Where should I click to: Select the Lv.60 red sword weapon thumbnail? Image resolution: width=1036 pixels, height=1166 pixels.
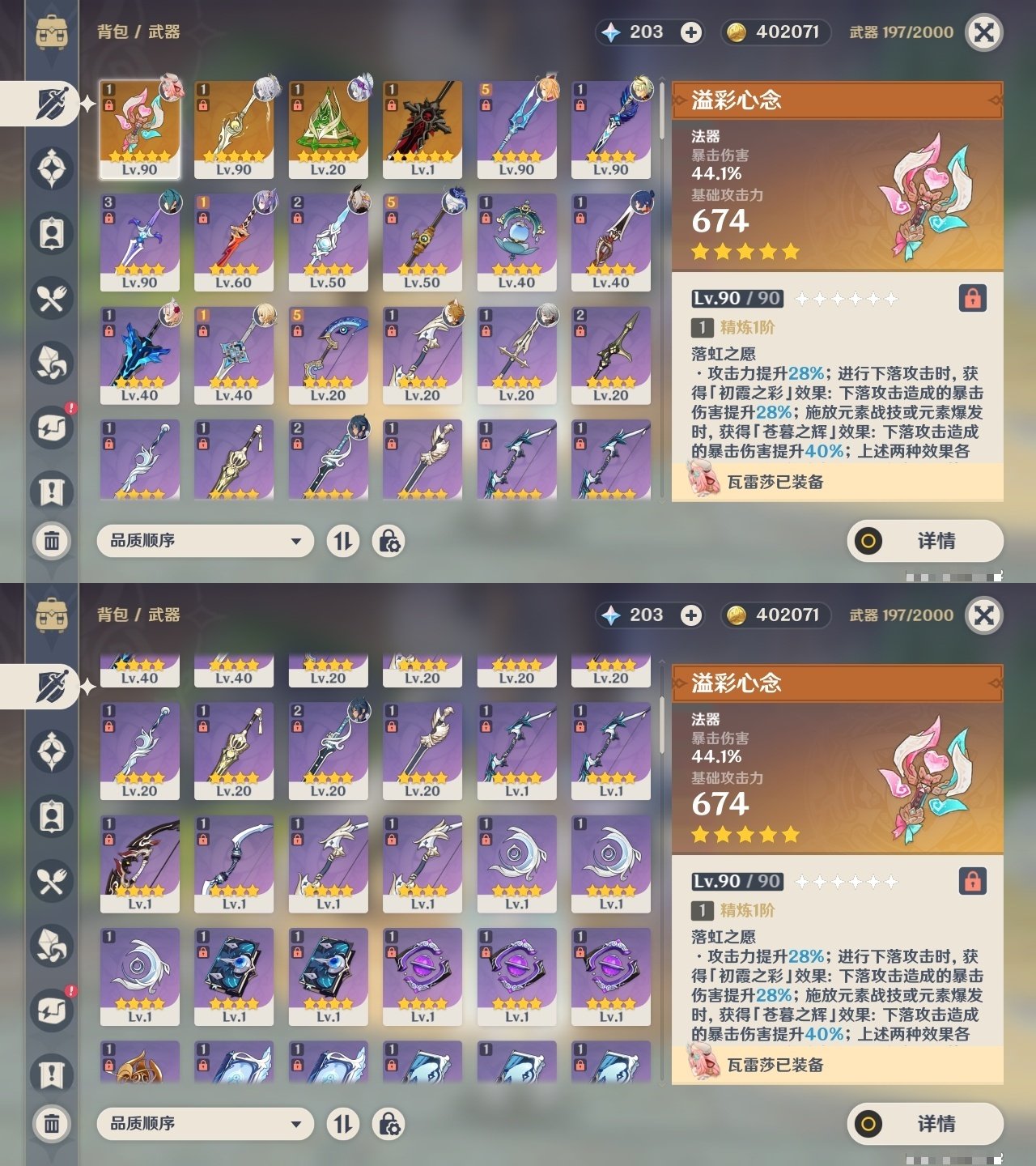(x=234, y=242)
